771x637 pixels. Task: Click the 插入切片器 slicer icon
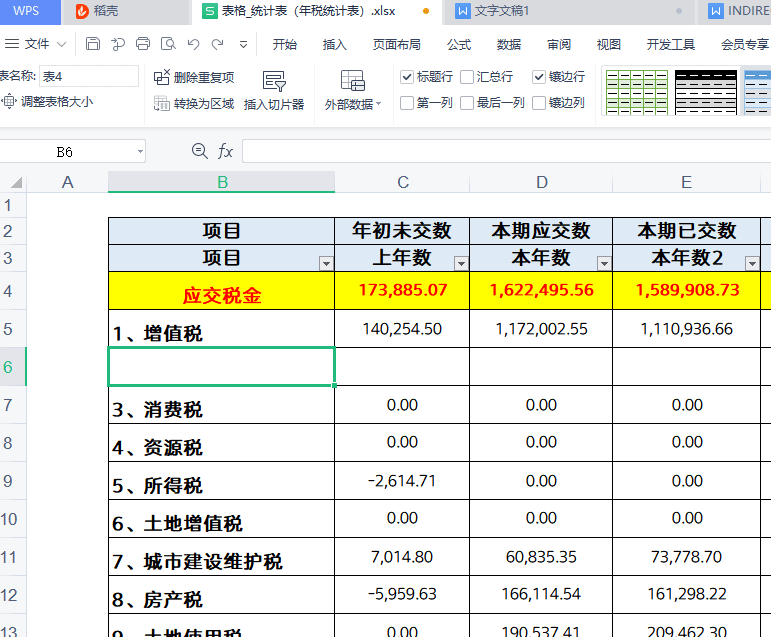point(274,90)
